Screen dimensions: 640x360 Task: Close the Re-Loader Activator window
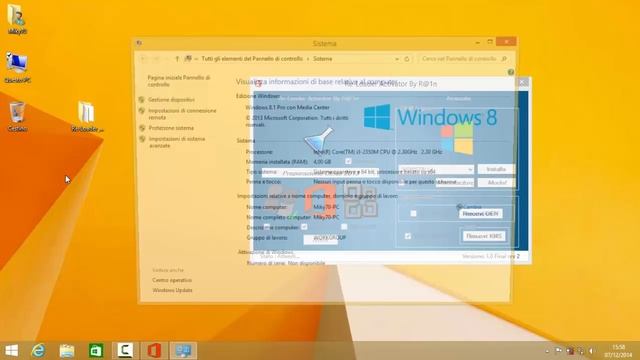point(523,83)
